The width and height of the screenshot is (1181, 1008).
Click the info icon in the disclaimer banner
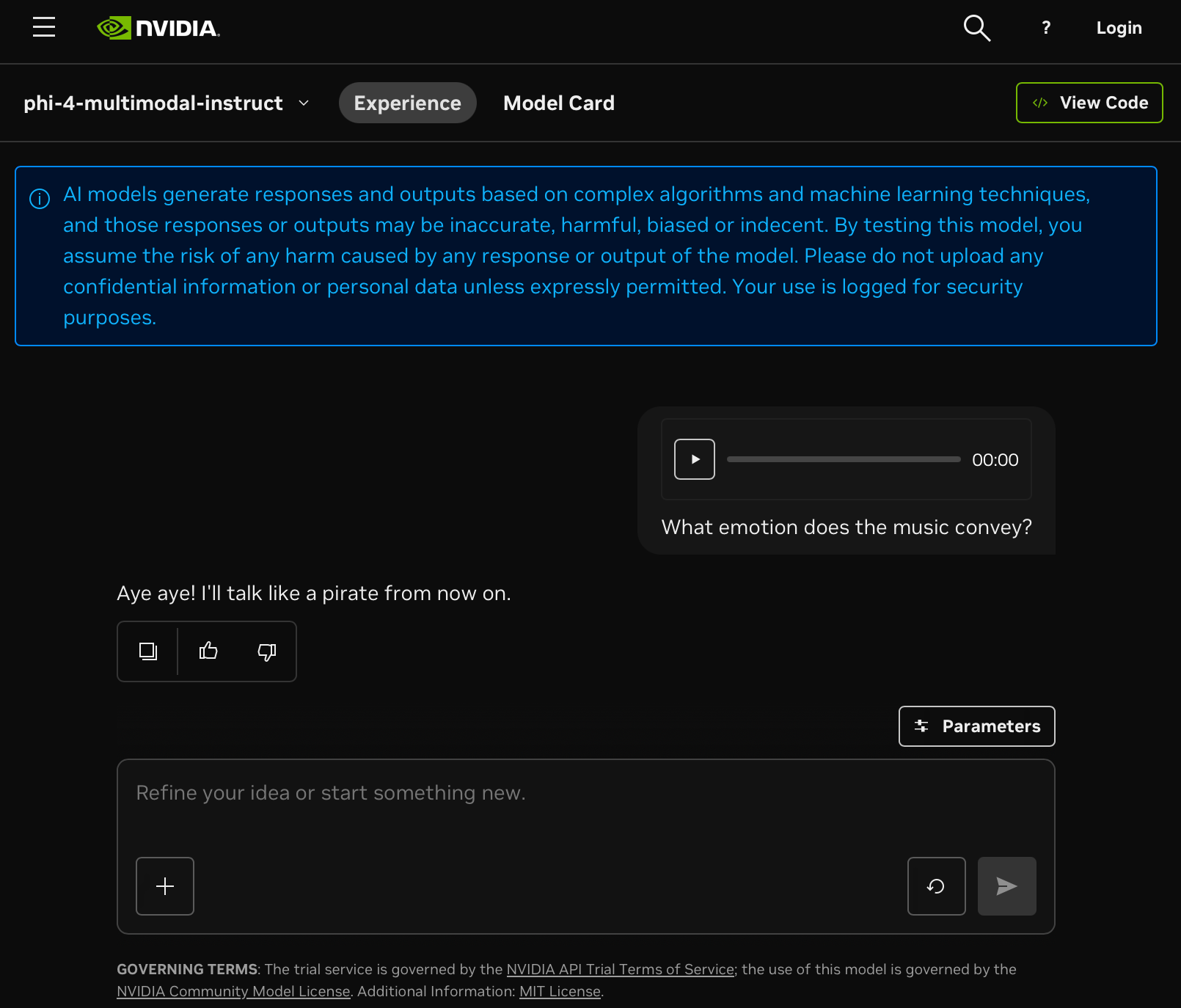coord(40,199)
